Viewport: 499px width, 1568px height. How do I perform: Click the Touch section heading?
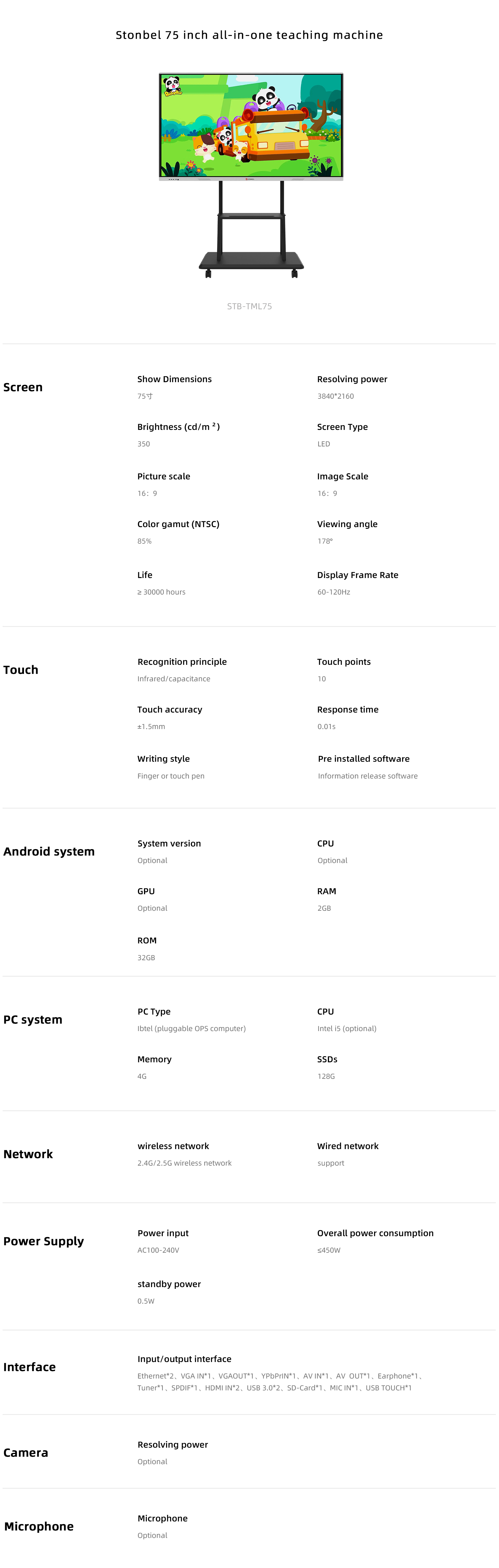21,669
